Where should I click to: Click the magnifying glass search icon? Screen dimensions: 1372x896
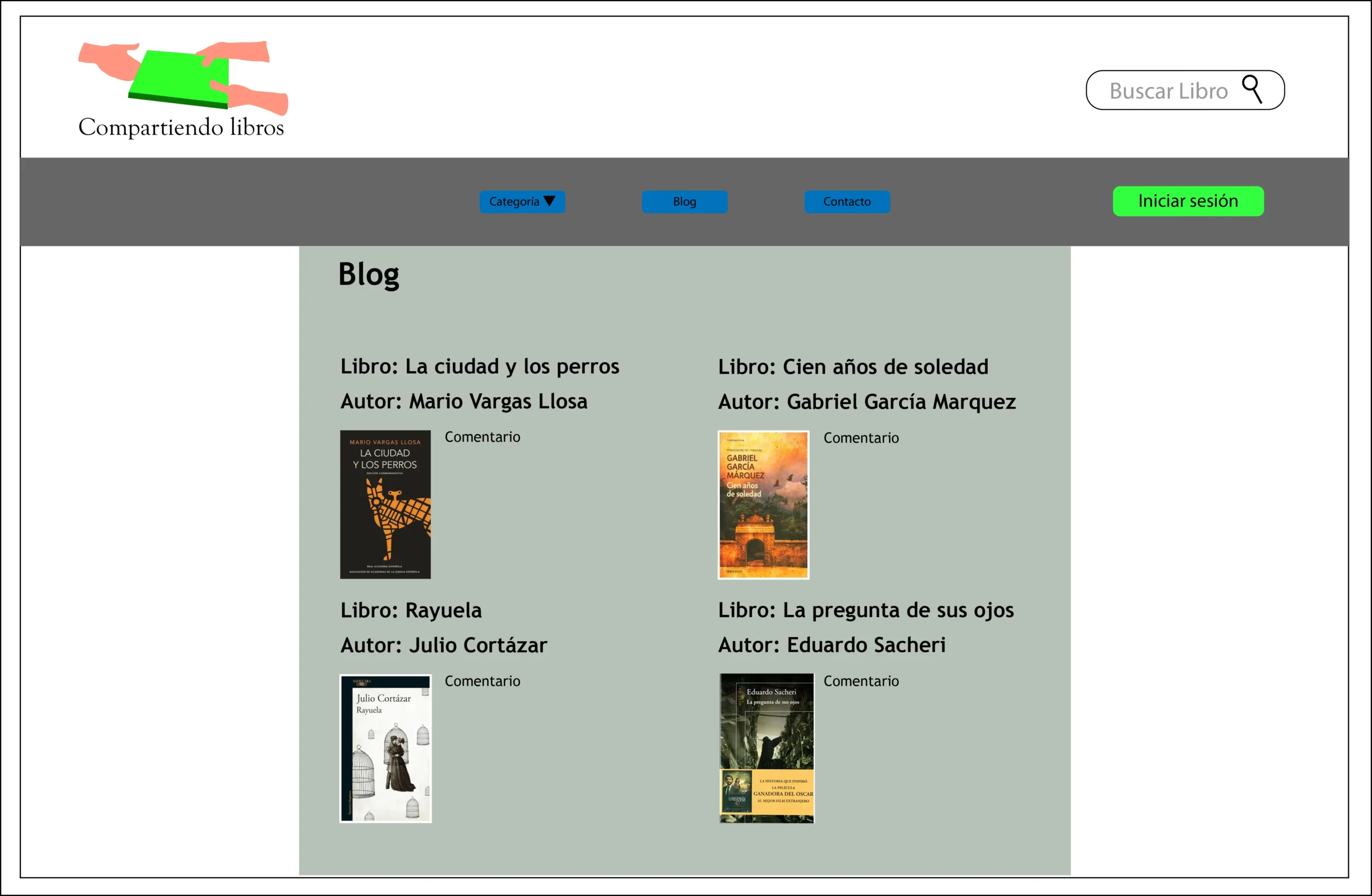(1251, 90)
